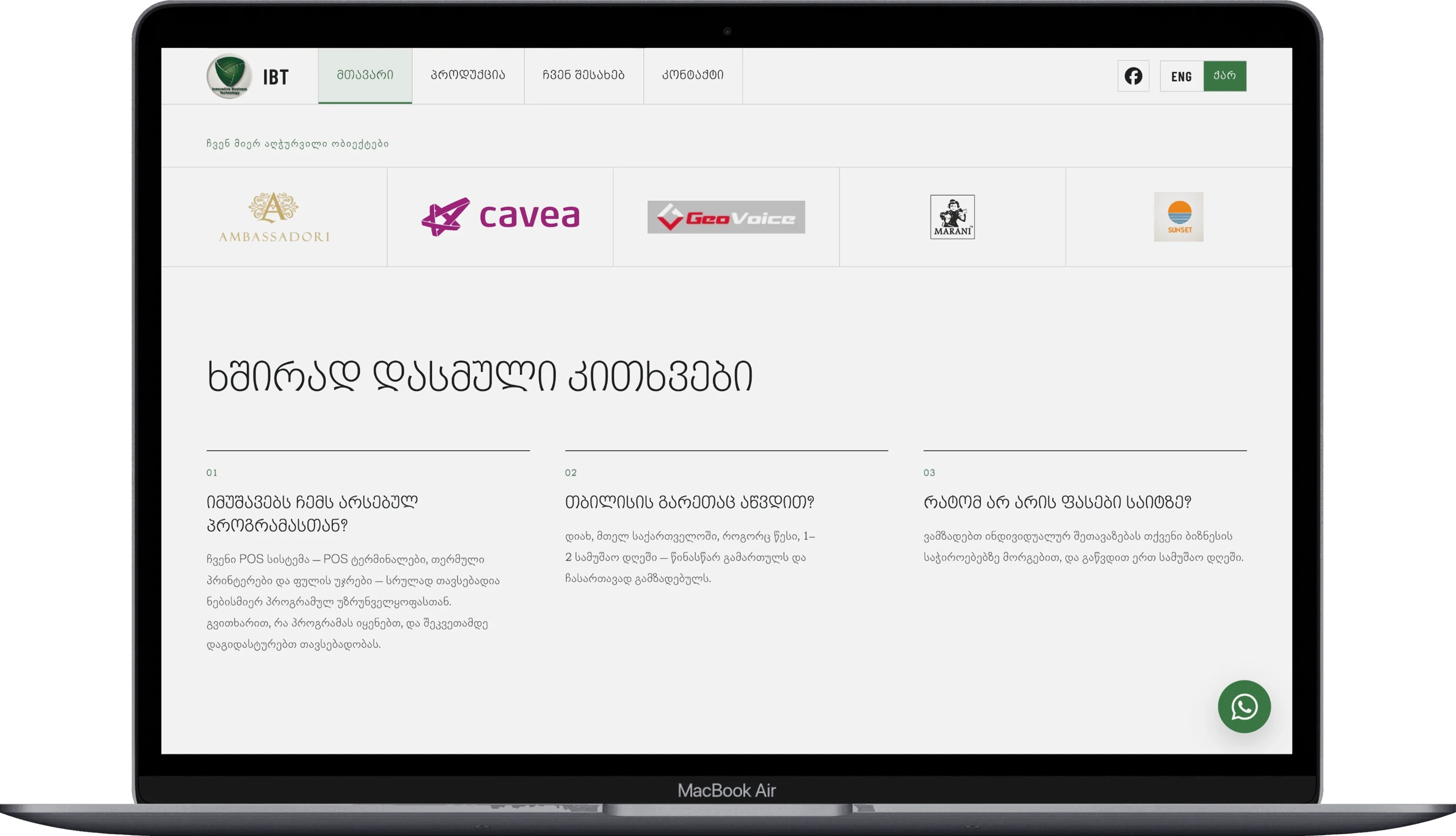Switch language to ENG
The height and width of the screenshot is (836, 1456).
[x=1181, y=76]
